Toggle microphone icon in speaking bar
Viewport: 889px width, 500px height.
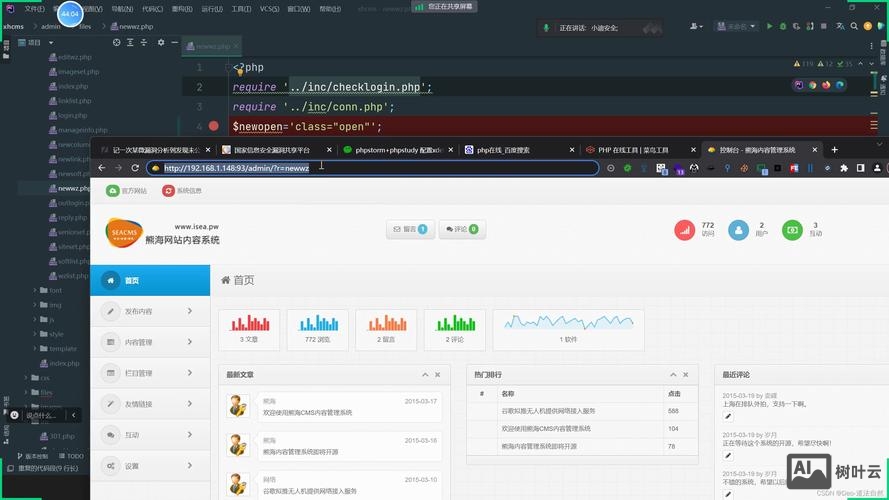tap(546, 27)
